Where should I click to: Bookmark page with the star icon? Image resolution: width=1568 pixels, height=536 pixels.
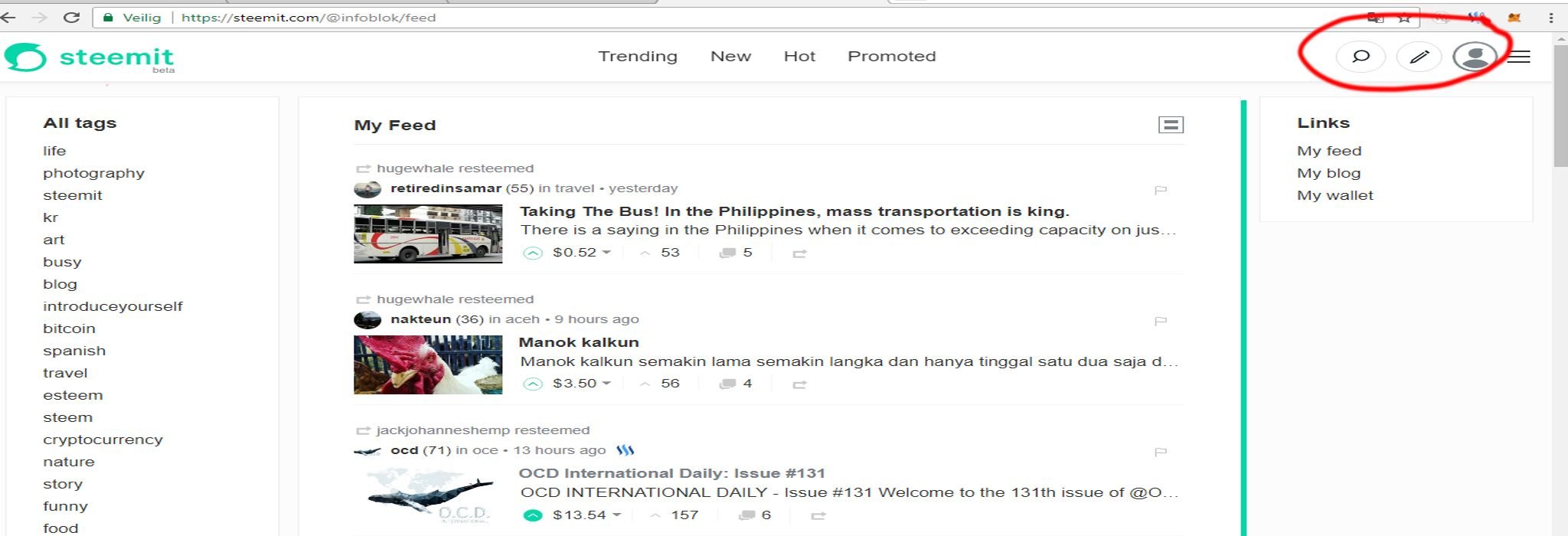tap(1404, 18)
